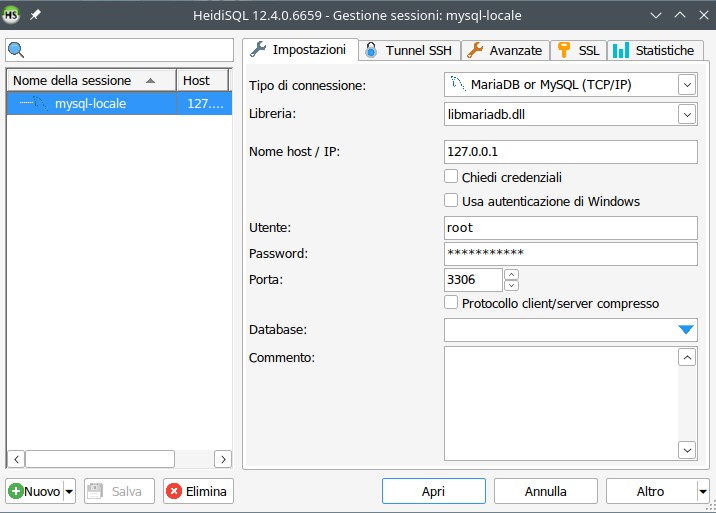Click the Altro button
Image resolution: width=716 pixels, height=513 pixels.
[651, 492]
